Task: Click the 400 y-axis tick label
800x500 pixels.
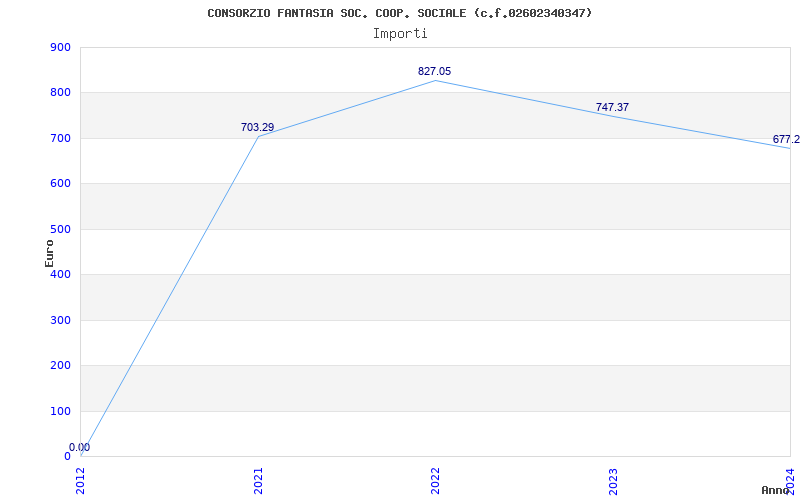Action: (x=60, y=274)
